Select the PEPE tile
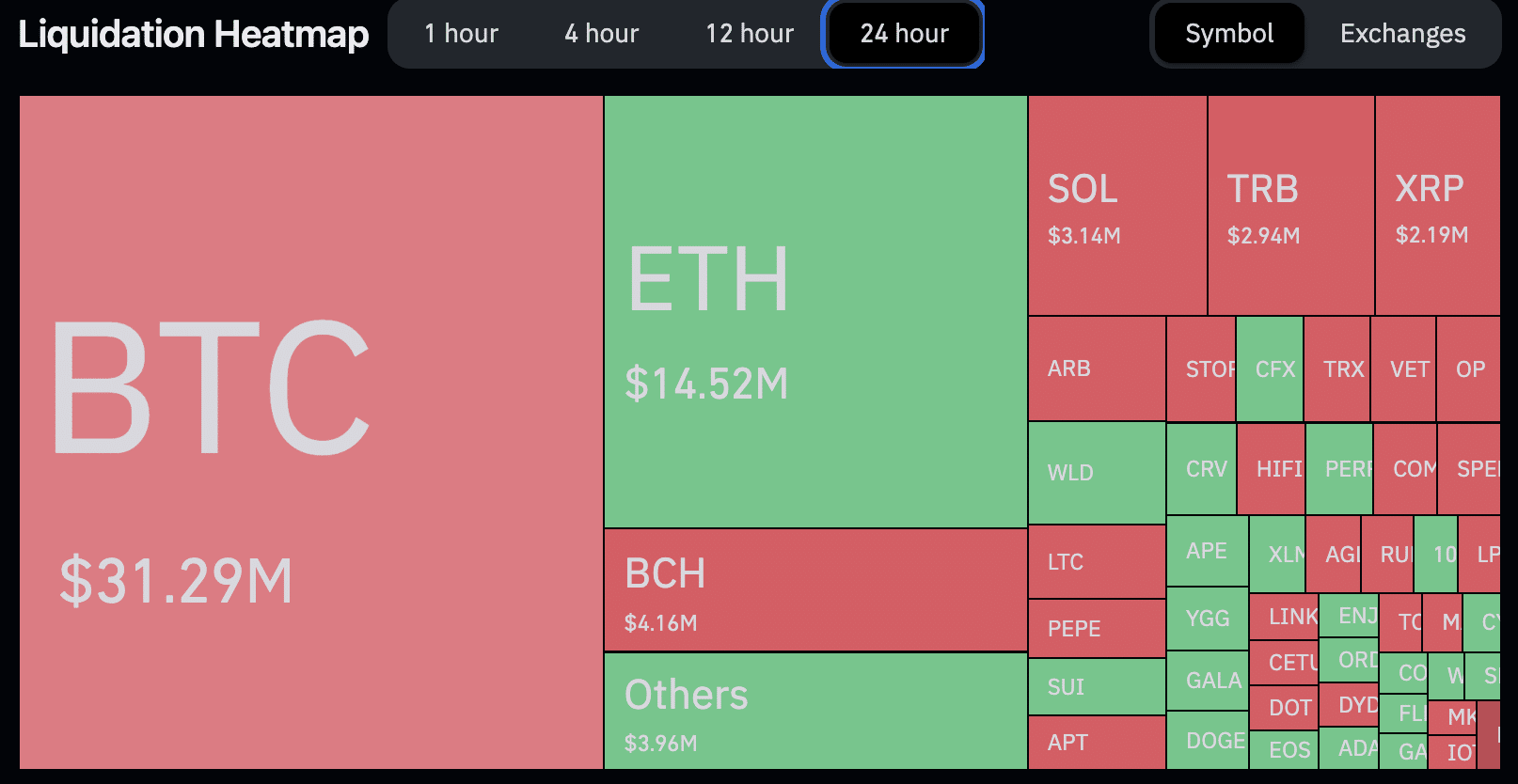The width and height of the screenshot is (1518, 784). point(1096,628)
